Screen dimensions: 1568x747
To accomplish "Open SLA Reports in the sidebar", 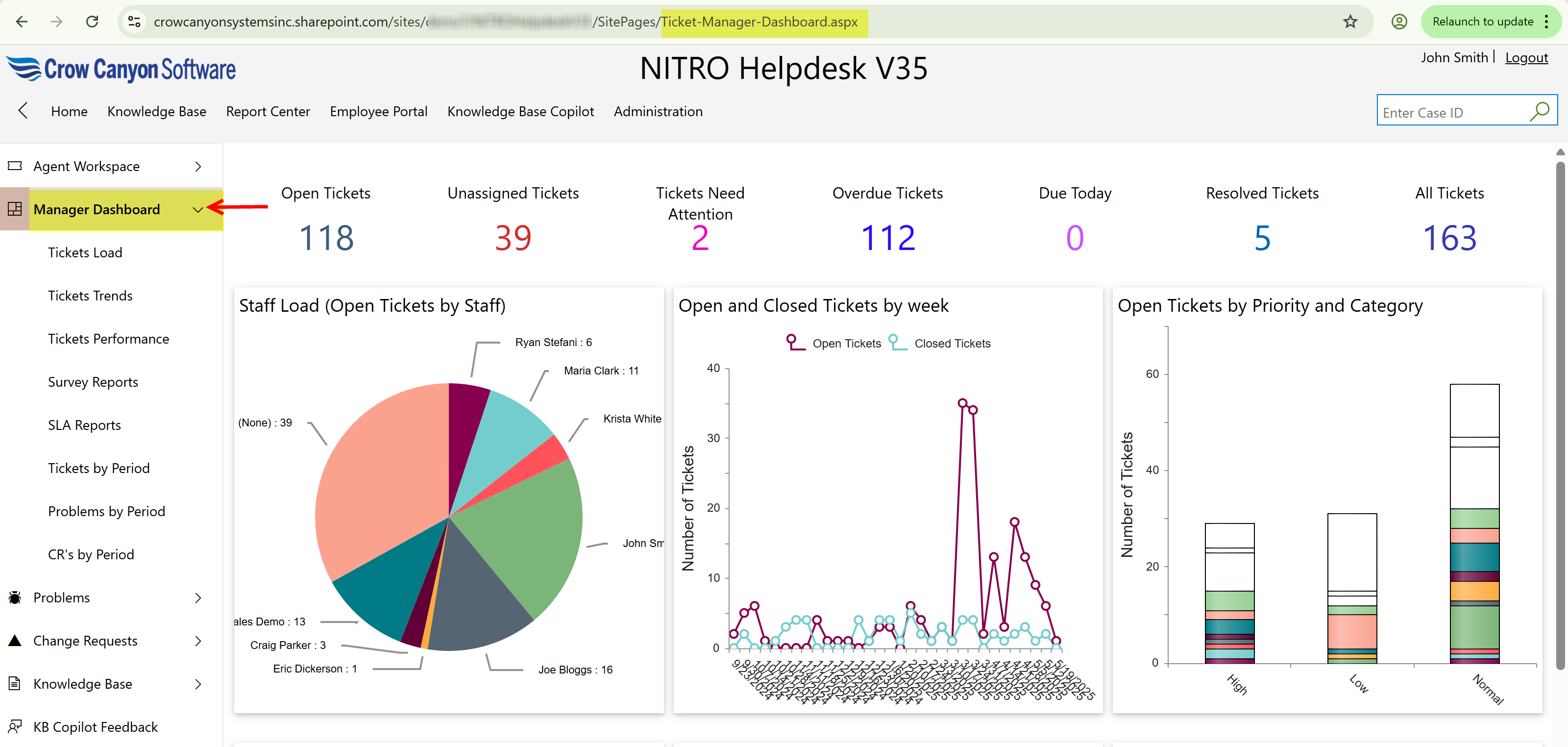I will (x=84, y=425).
